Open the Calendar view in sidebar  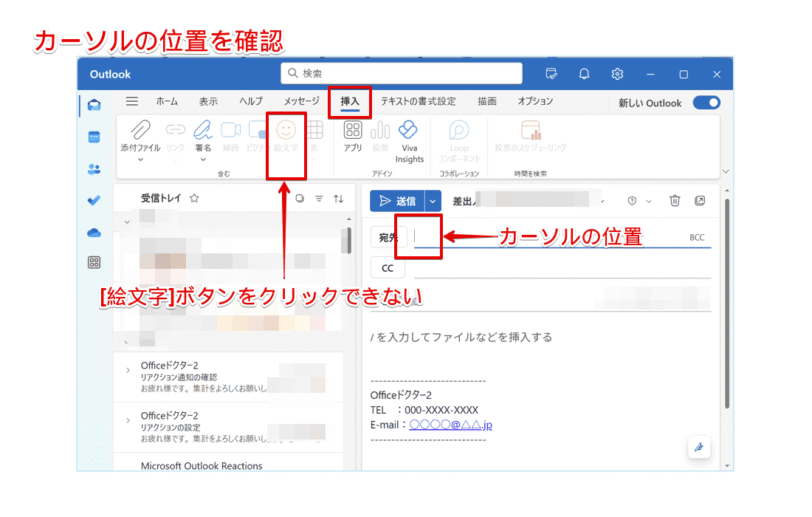(94, 137)
